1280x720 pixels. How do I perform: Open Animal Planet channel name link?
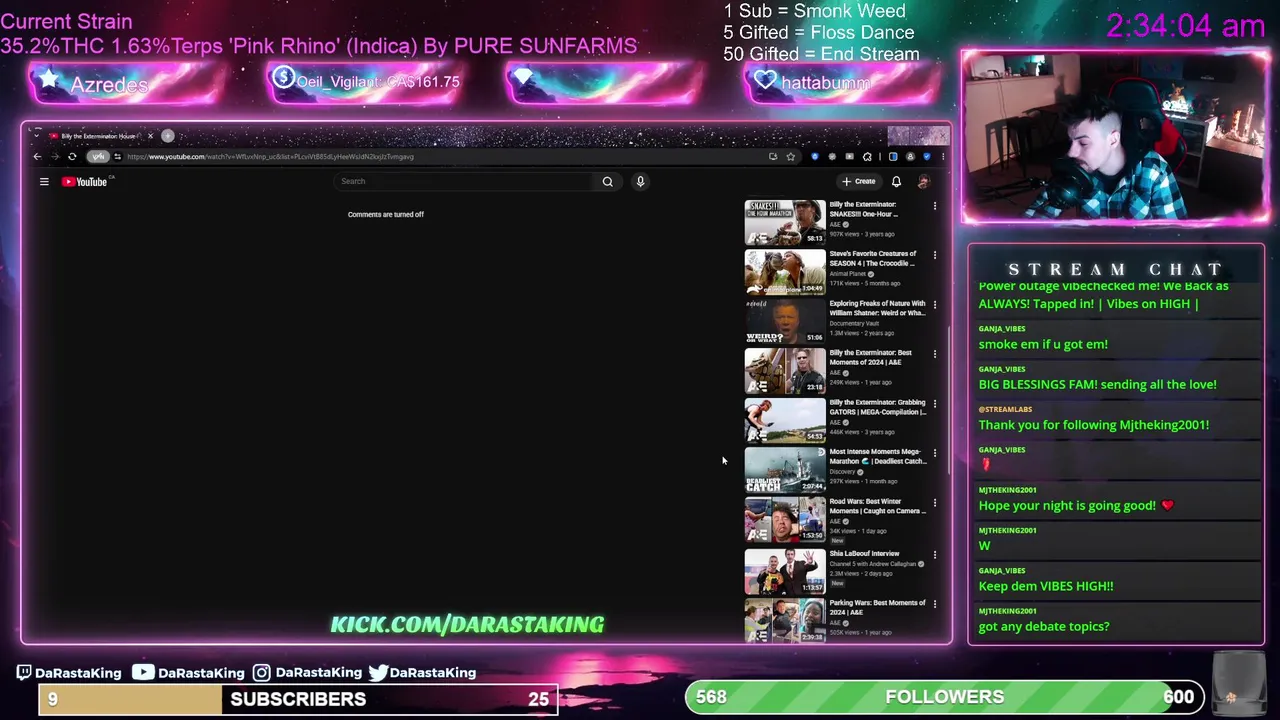pyautogui.click(x=848, y=274)
